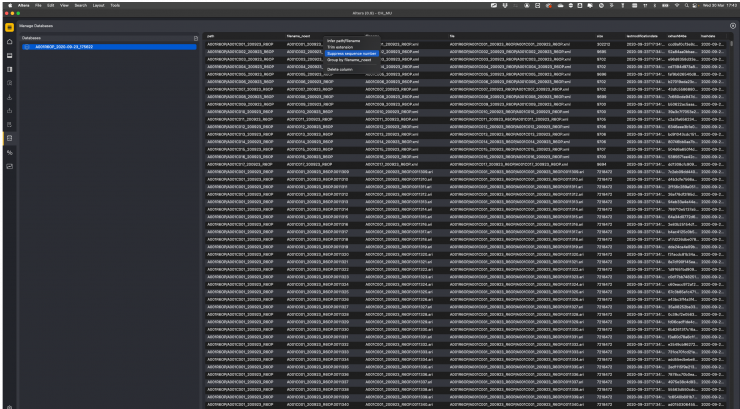
Task: Open the Tools menu in the menu bar
Action: [115, 5]
